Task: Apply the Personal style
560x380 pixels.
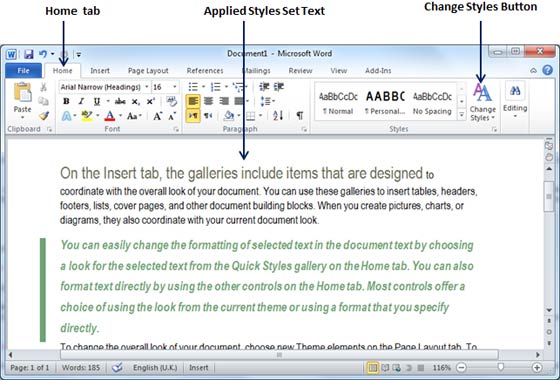Action: 385,103
